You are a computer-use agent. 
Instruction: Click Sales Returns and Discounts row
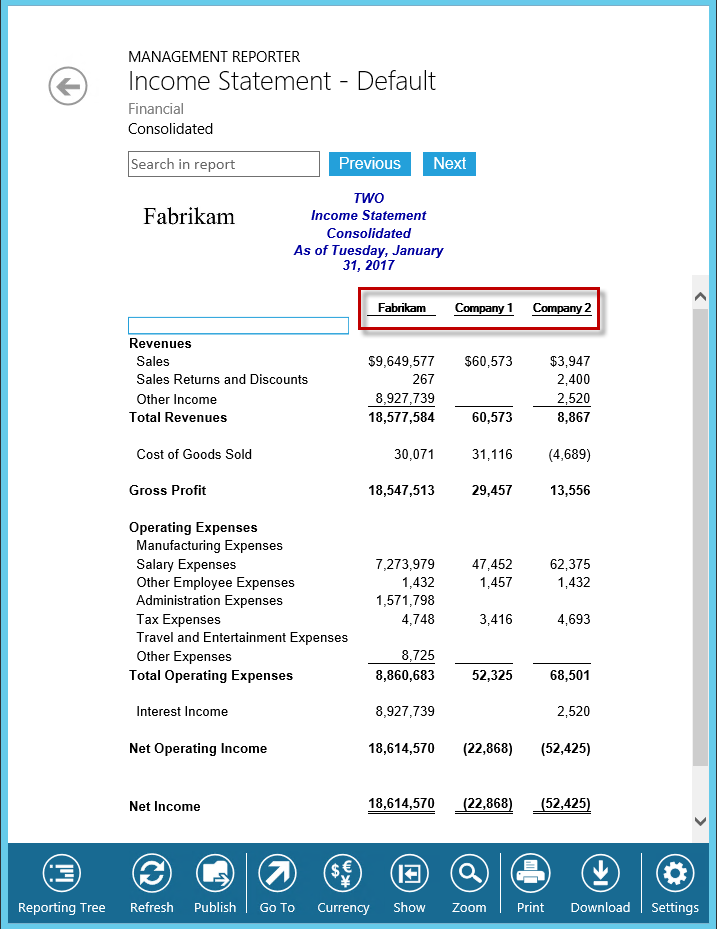(x=222, y=379)
